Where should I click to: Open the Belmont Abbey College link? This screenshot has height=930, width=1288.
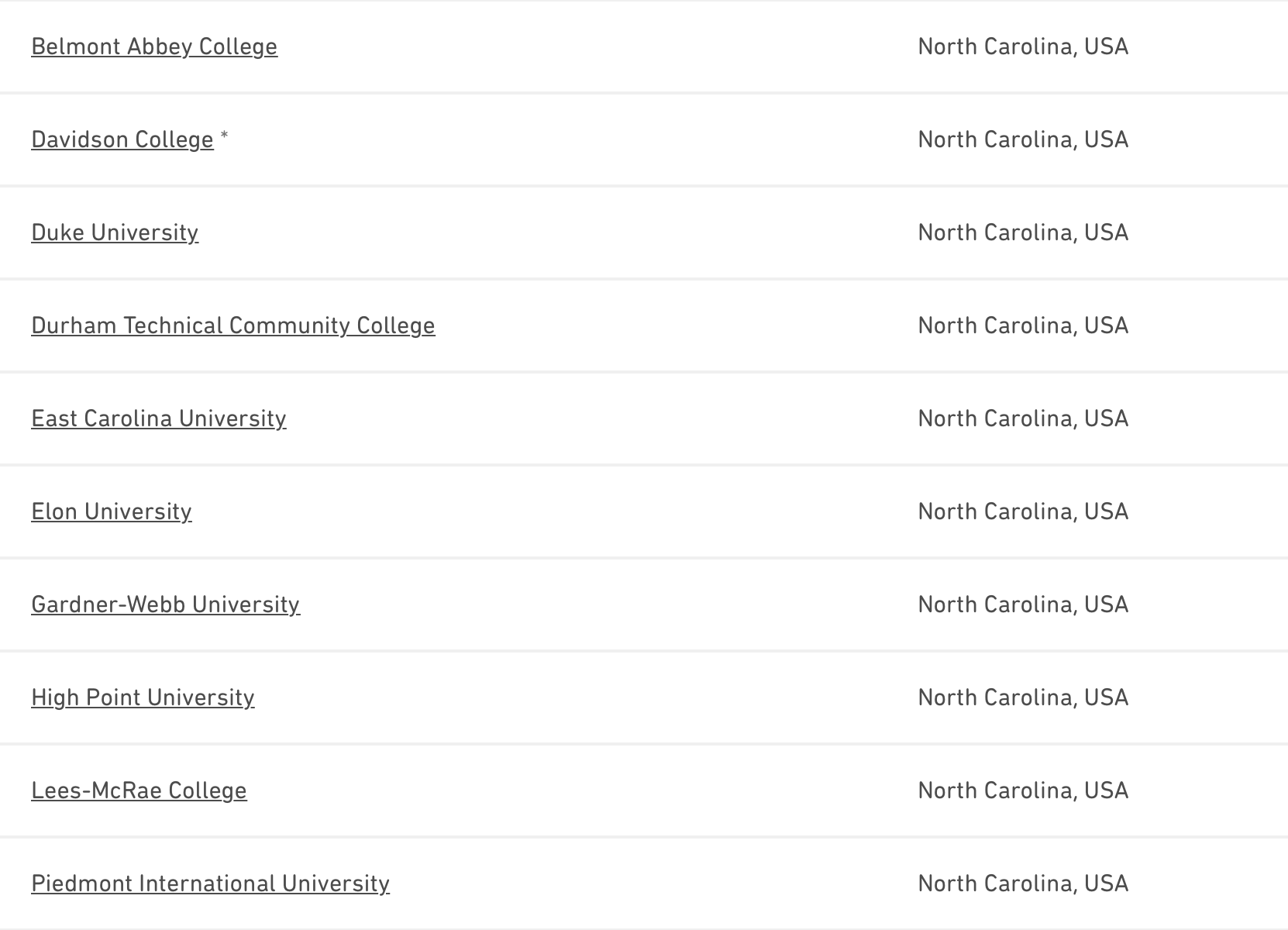click(x=154, y=46)
